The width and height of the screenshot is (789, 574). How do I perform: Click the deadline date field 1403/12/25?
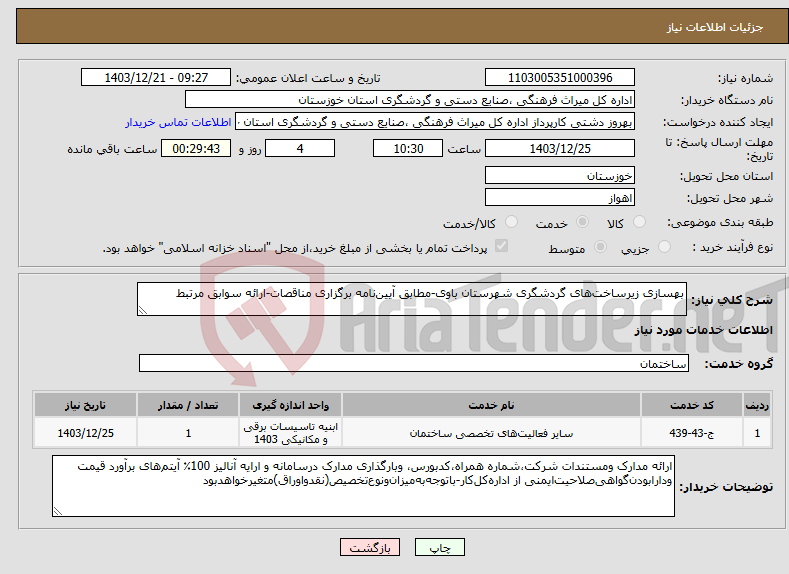[560, 148]
